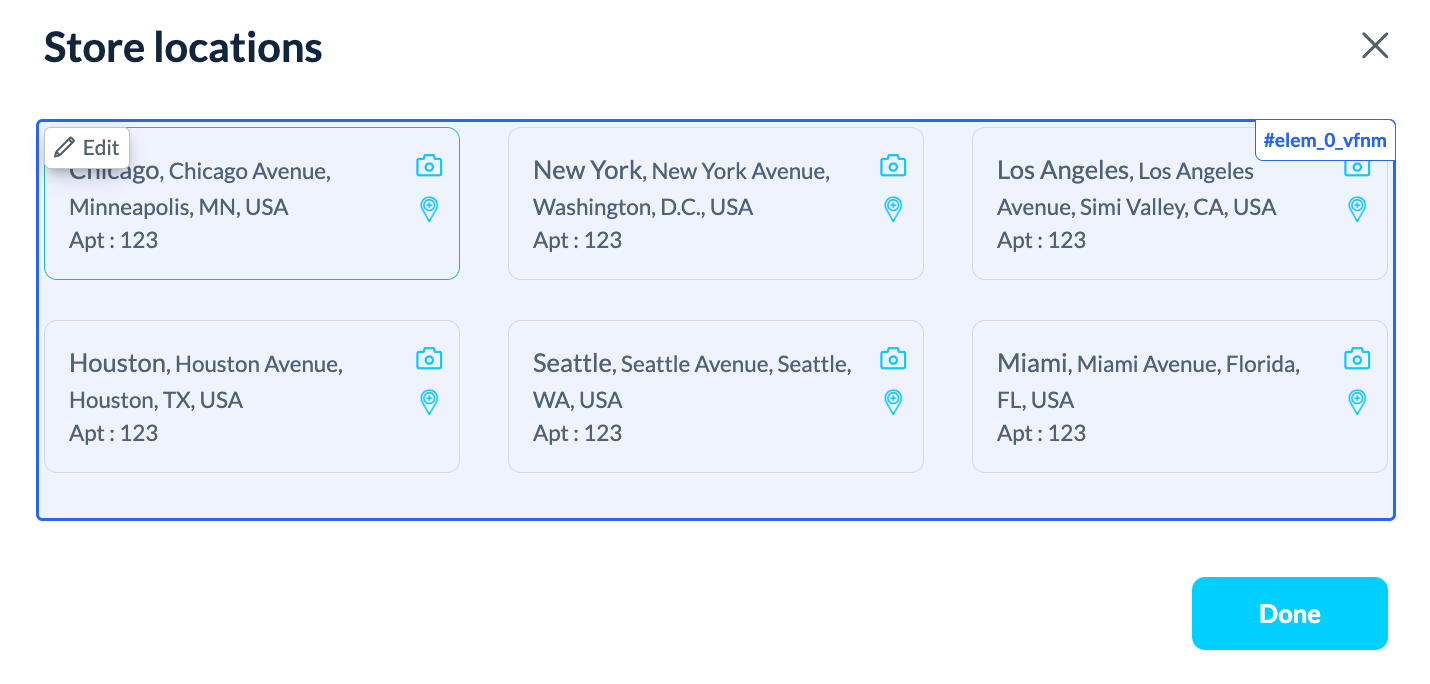Click the camera icon on Seattle card
1430x684 pixels.
click(893, 359)
